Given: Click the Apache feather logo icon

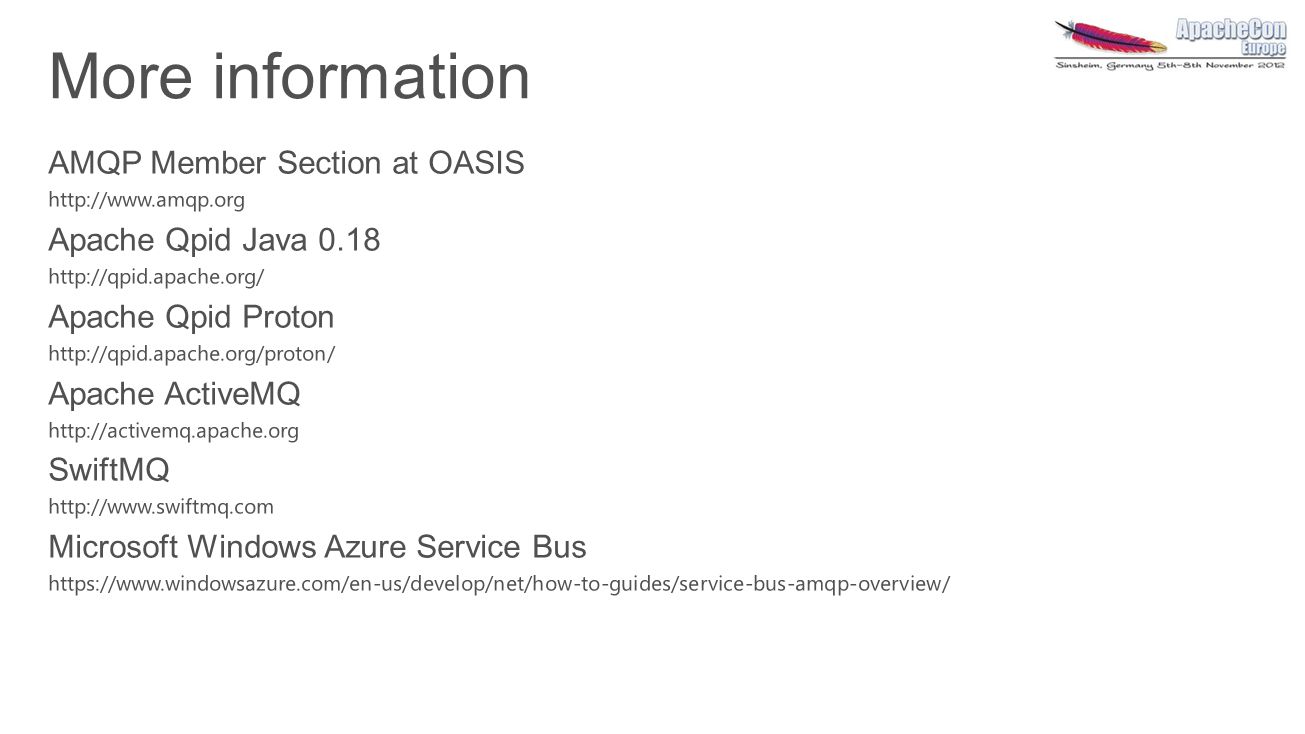Looking at the screenshot, I should [1111, 37].
